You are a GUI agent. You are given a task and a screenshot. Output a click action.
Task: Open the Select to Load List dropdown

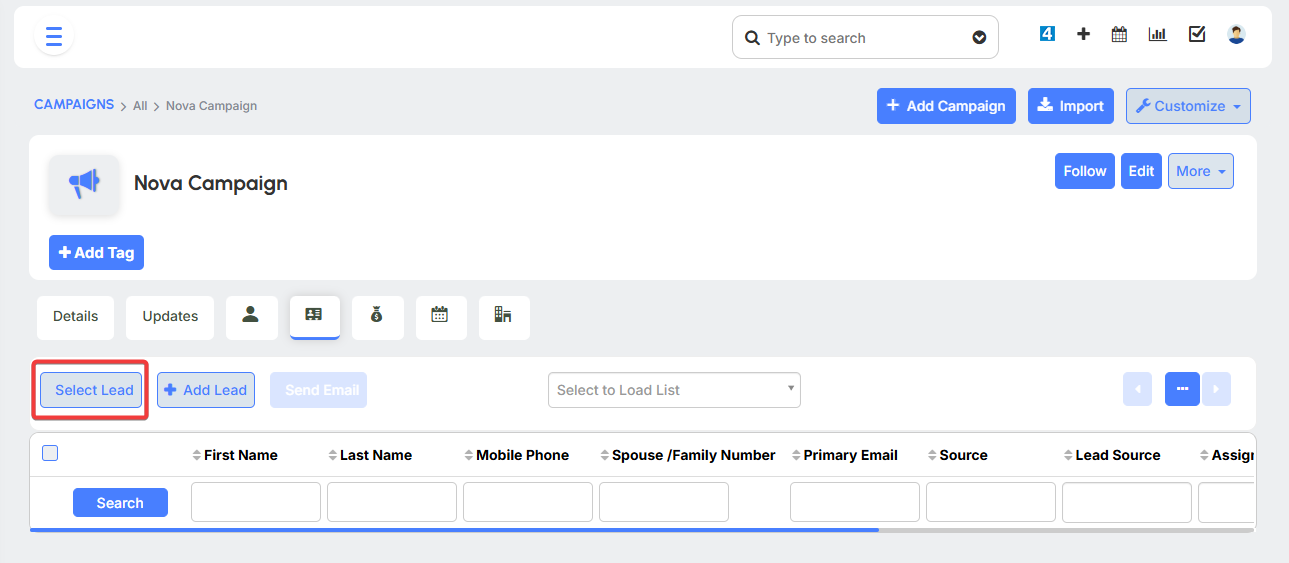click(x=674, y=390)
